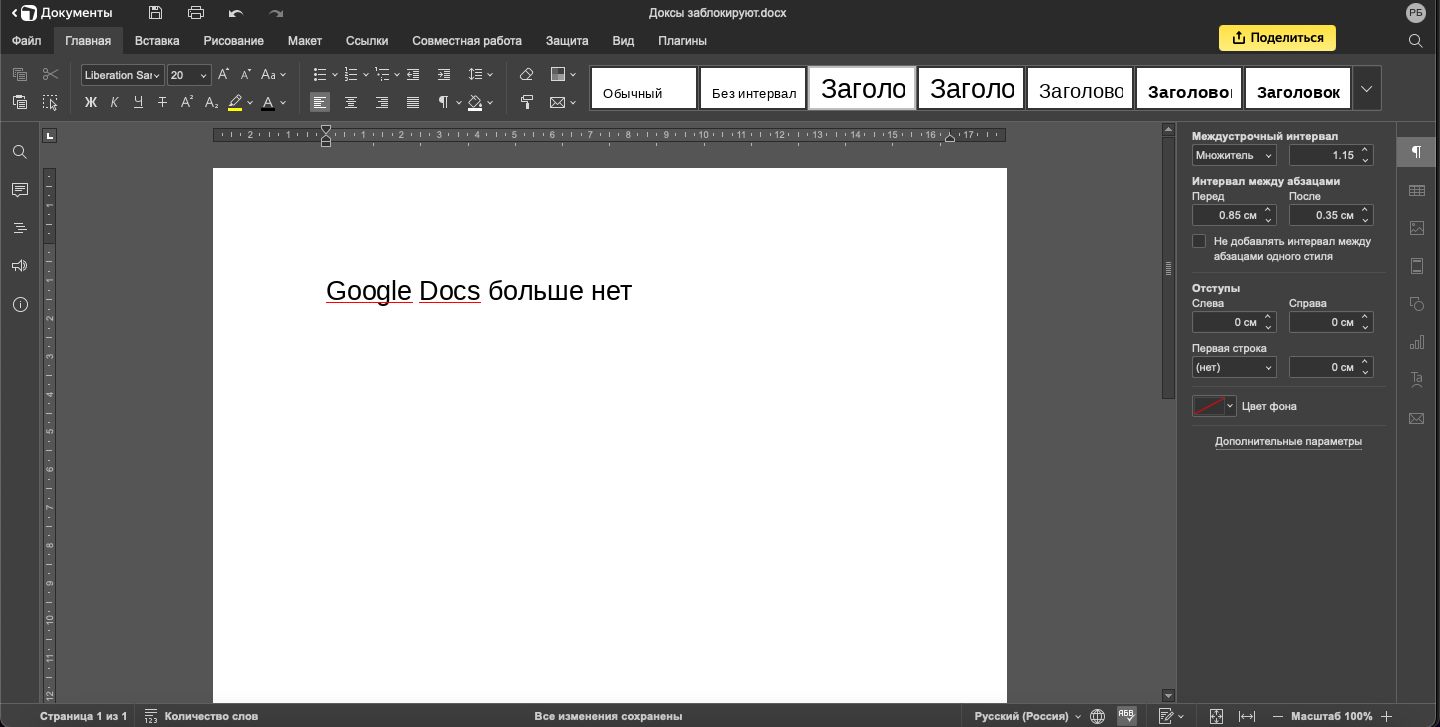The height and width of the screenshot is (727, 1440).
Task: Decrease paragraph indent
Action: (x=413, y=74)
